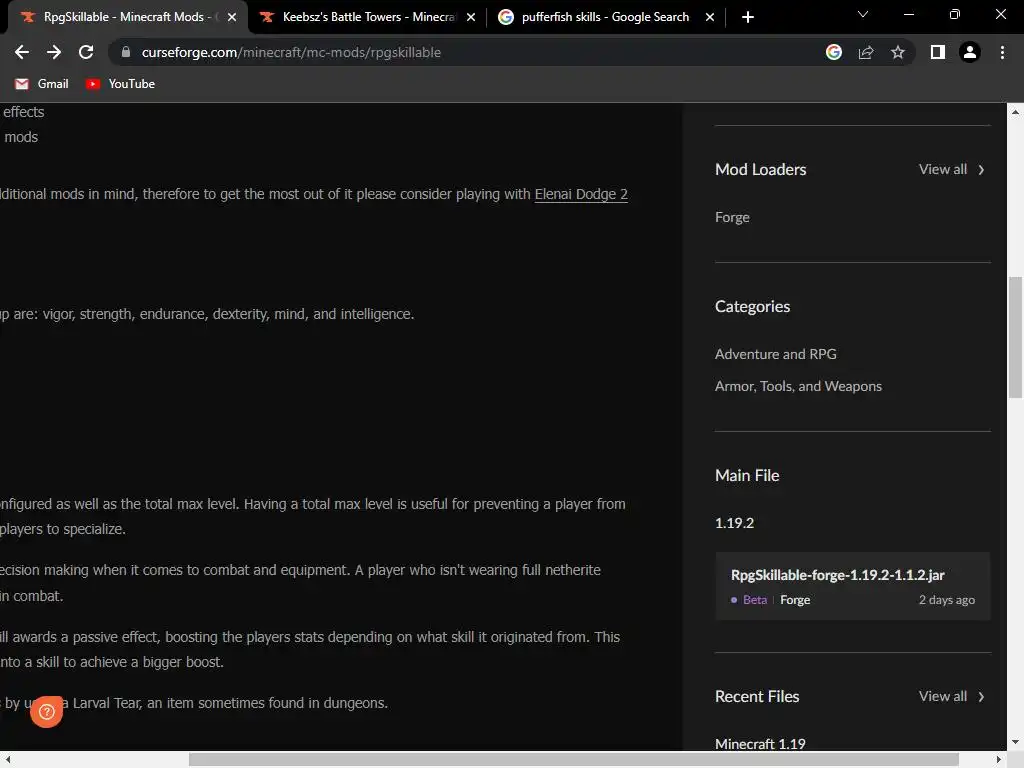Reload the CurseForge page
This screenshot has width=1024, height=768.
86,52
